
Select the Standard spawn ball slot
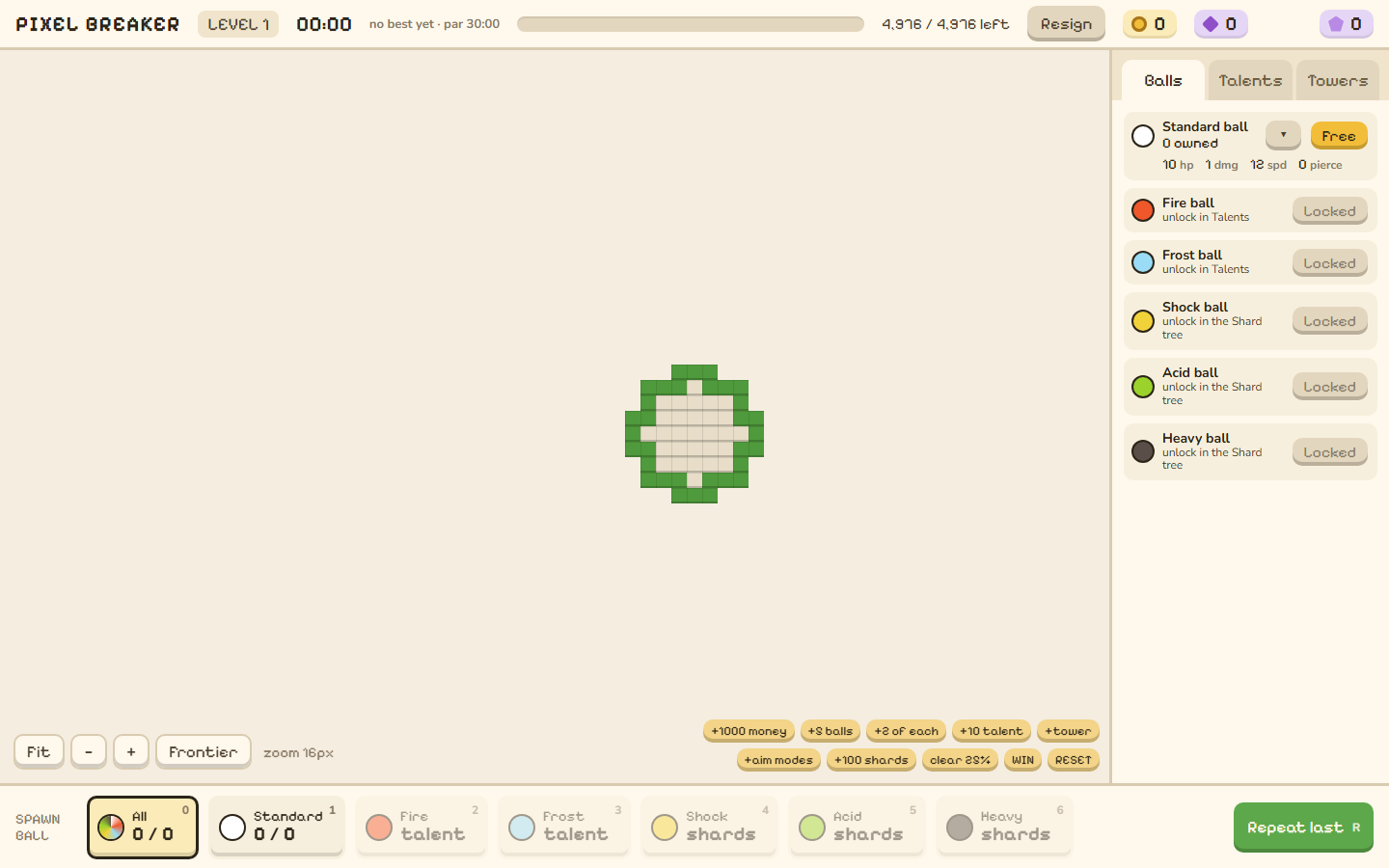(277, 826)
